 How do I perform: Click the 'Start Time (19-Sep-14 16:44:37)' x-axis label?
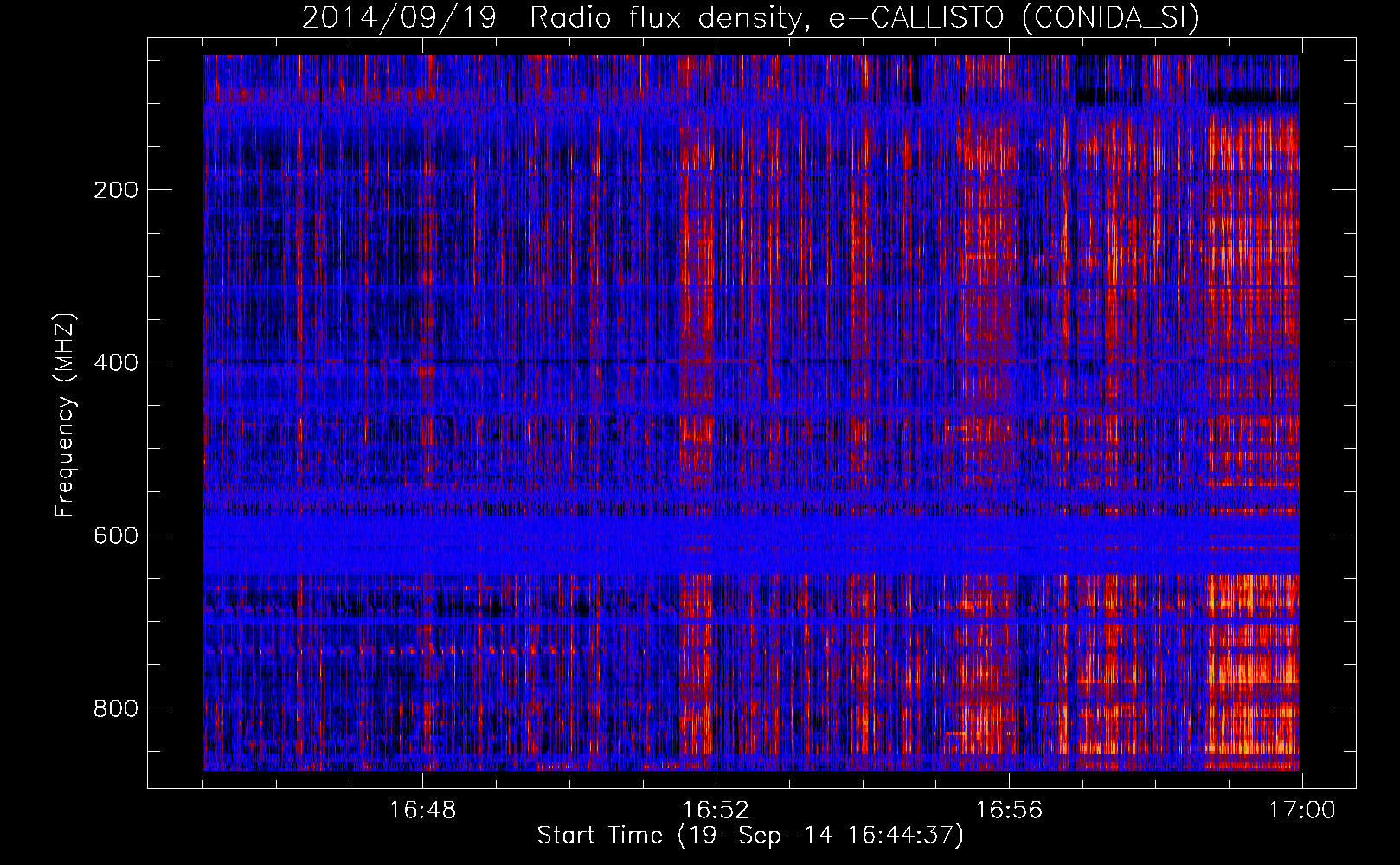[750, 836]
